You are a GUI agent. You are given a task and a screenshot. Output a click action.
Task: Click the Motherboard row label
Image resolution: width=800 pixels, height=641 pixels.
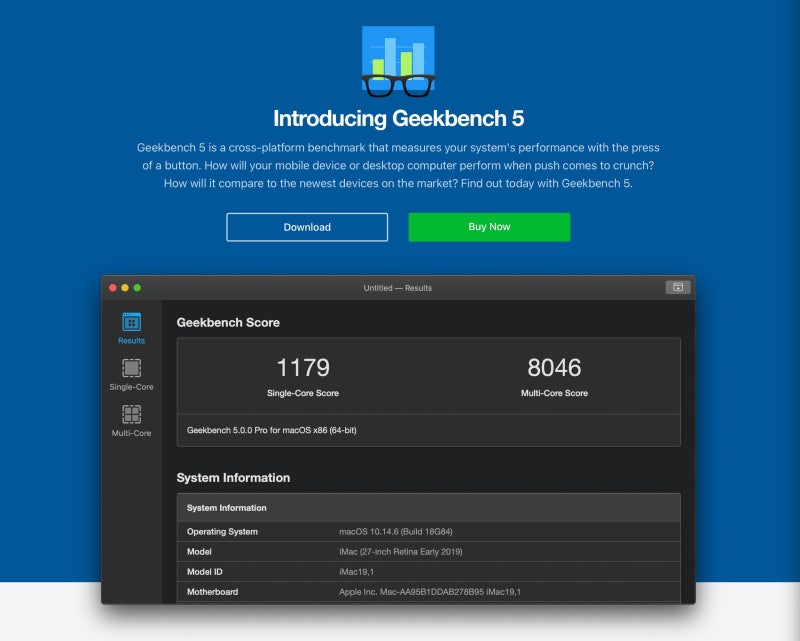click(212, 592)
